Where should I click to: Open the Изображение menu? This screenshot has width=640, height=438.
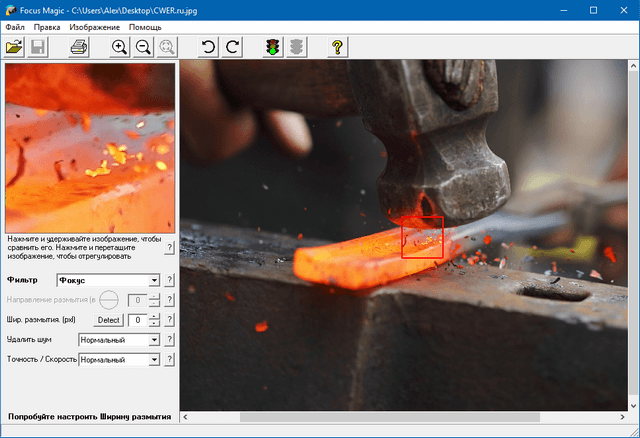tap(95, 27)
